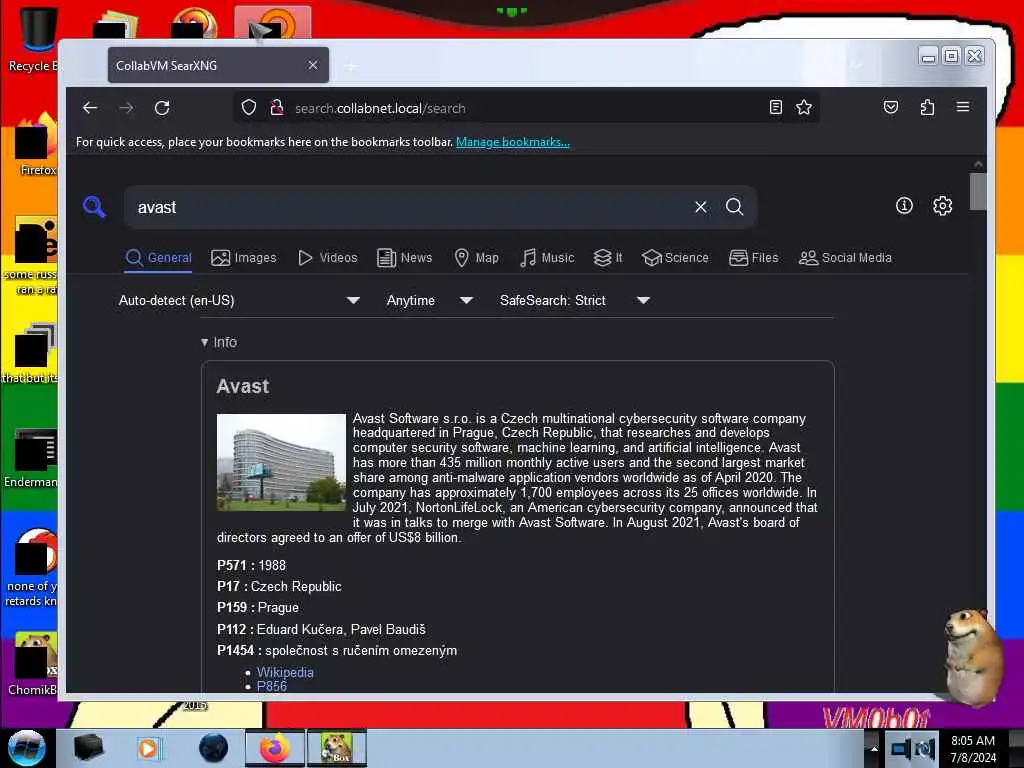This screenshot has height=768, width=1024.
Task: Click the address bar URL
Action: click(380, 108)
